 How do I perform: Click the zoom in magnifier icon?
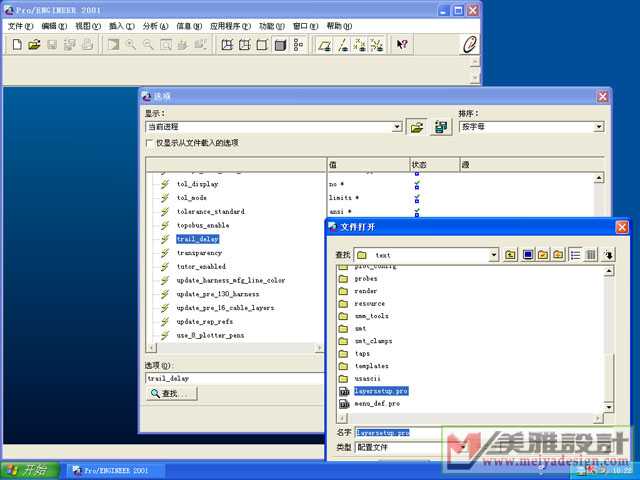[131, 44]
